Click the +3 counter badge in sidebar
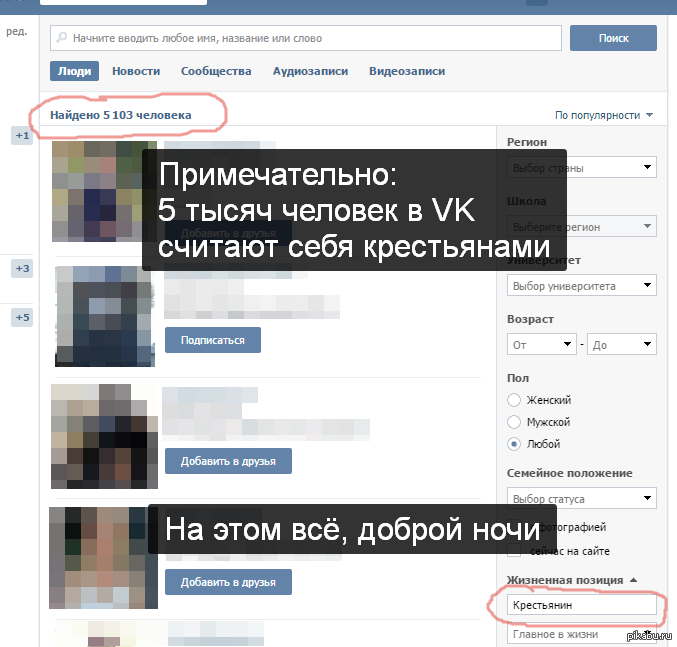Image resolution: width=677 pixels, height=647 pixels. tap(22, 268)
